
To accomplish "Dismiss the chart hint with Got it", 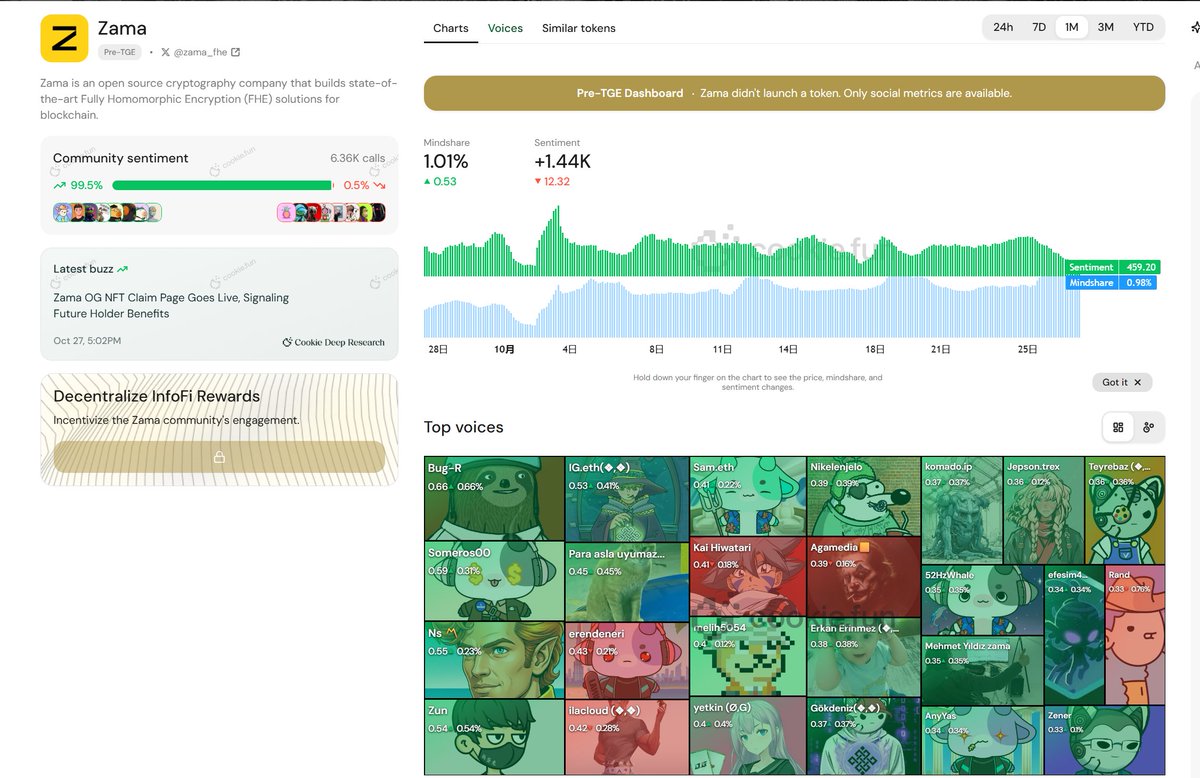I will (x=1122, y=382).
